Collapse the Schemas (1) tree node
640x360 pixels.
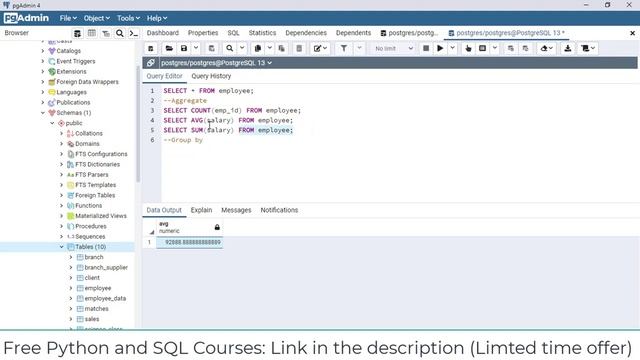click(43, 113)
